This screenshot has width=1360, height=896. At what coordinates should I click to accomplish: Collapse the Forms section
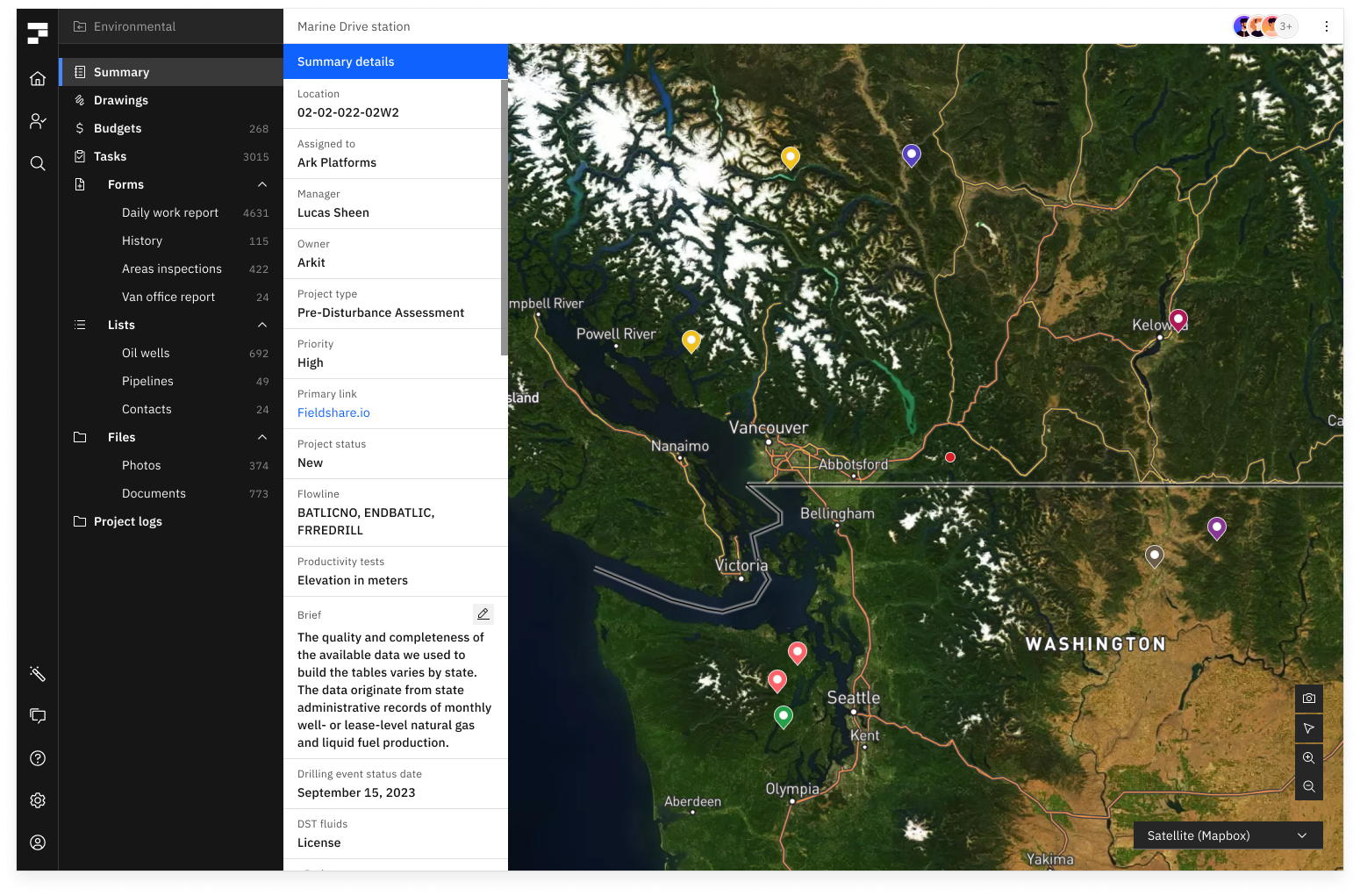262,184
